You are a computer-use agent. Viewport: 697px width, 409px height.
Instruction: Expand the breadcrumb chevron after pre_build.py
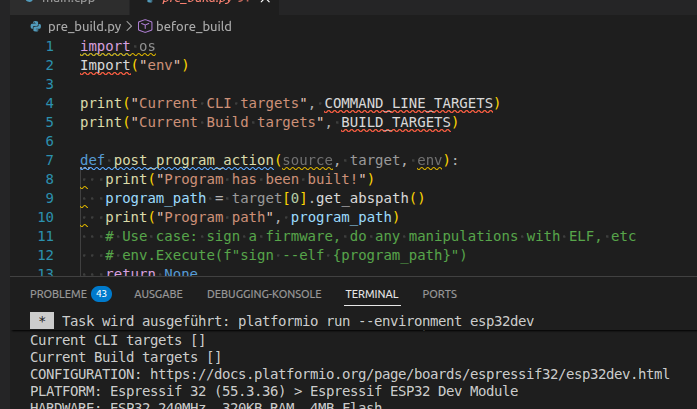(129, 27)
